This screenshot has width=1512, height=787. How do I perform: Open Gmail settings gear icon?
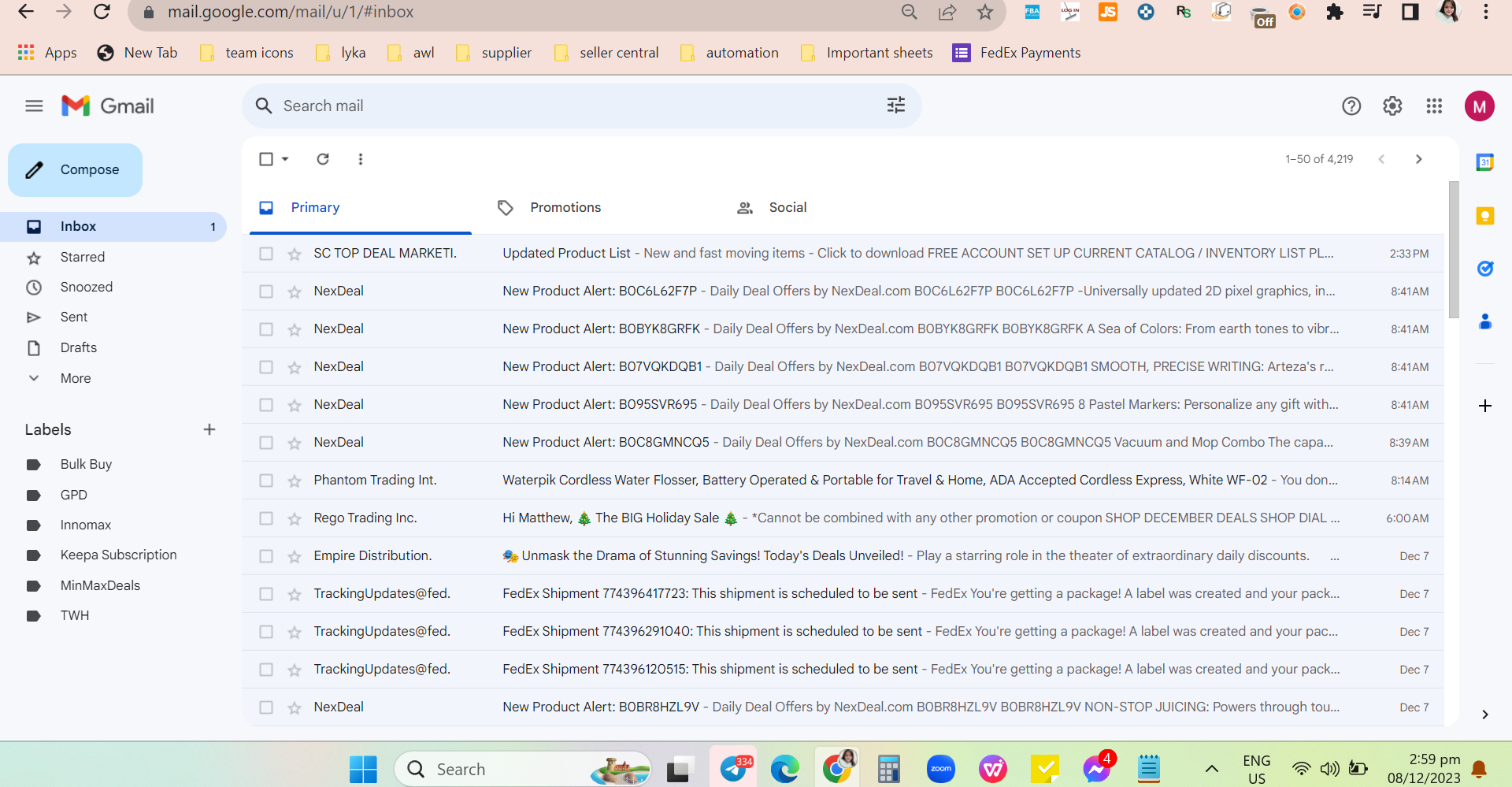1392,106
